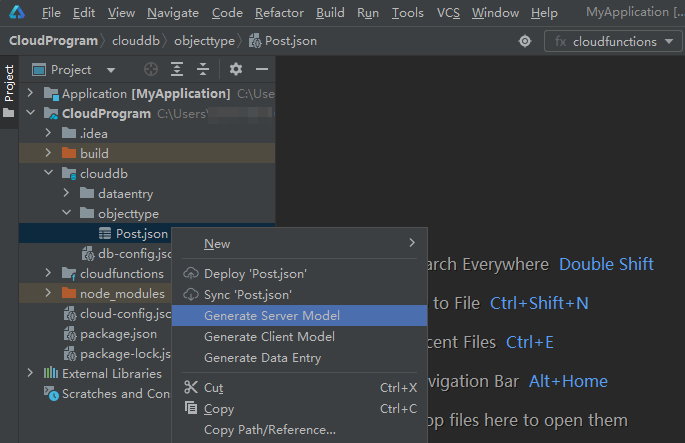The height and width of the screenshot is (443, 685).
Task: Click the Cut scissors icon in context menu
Action: pos(192,387)
